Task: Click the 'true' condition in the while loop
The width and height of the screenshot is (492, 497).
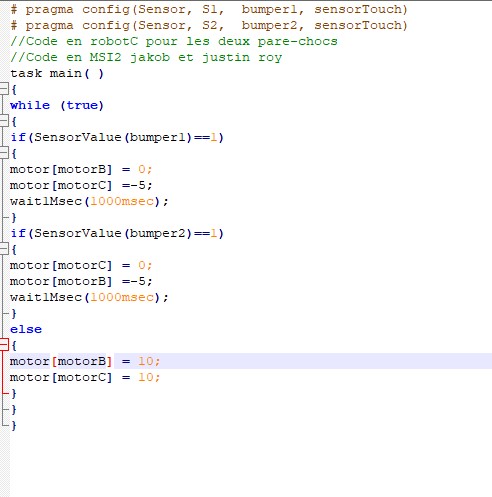Action: click(x=82, y=105)
